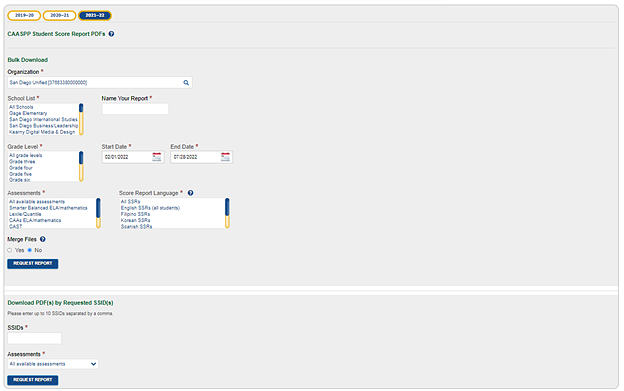Screen dimensions: 624x391
Task: Select Grade five option
Action: 21,174
